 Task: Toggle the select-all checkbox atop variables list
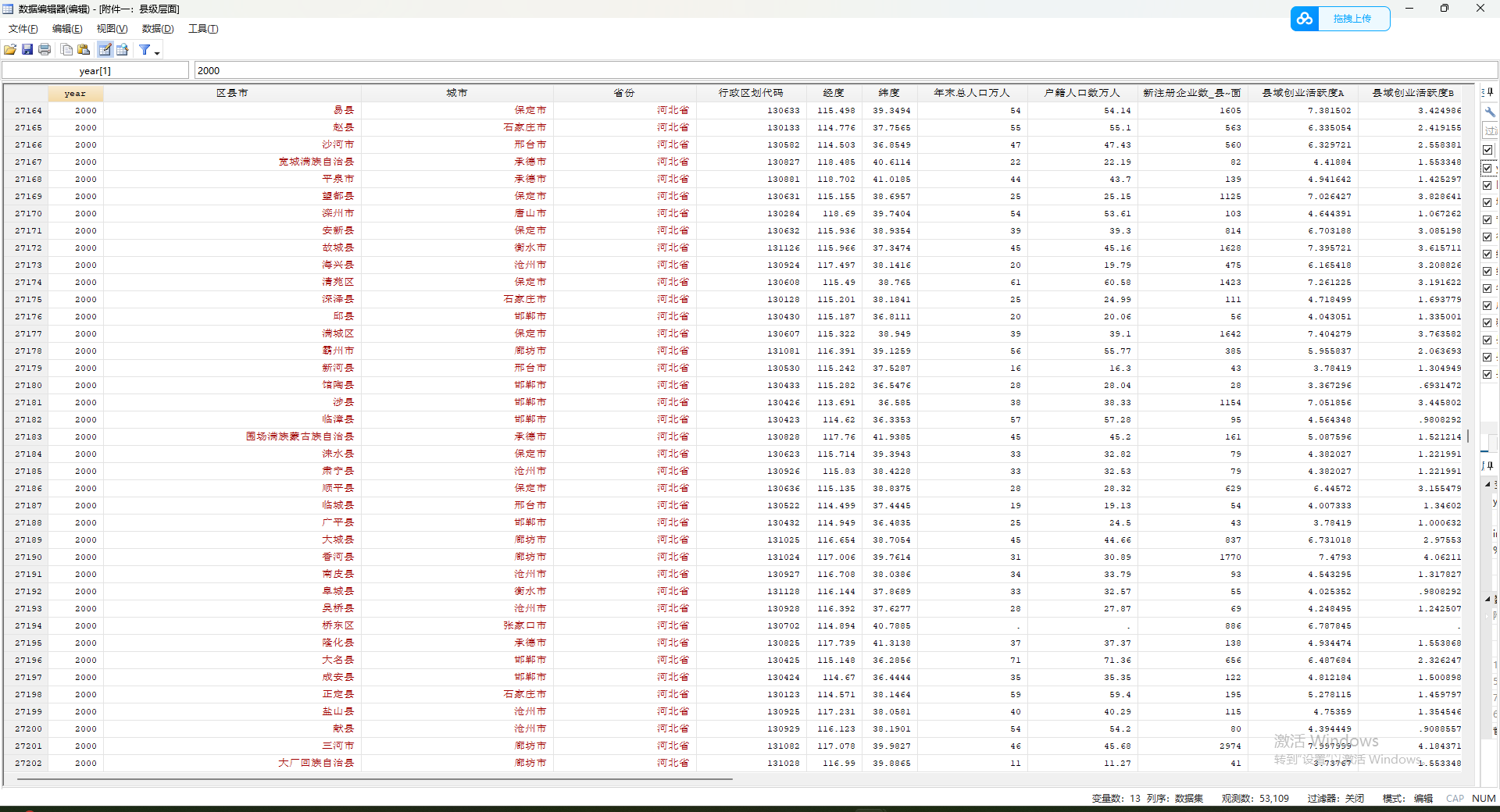pyautogui.click(x=1487, y=150)
